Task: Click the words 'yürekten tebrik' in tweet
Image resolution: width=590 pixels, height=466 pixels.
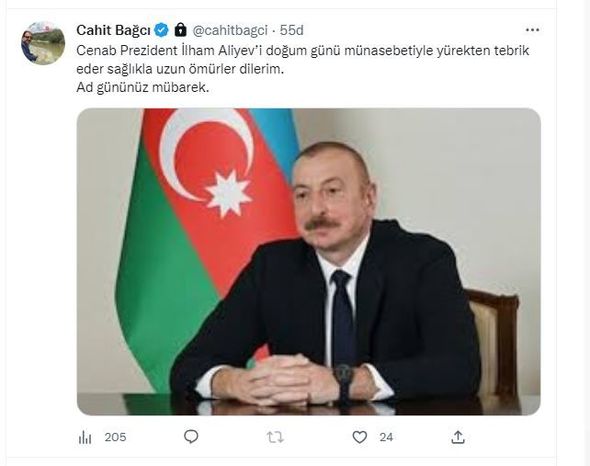Action: pyautogui.click(x=483, y=51)
